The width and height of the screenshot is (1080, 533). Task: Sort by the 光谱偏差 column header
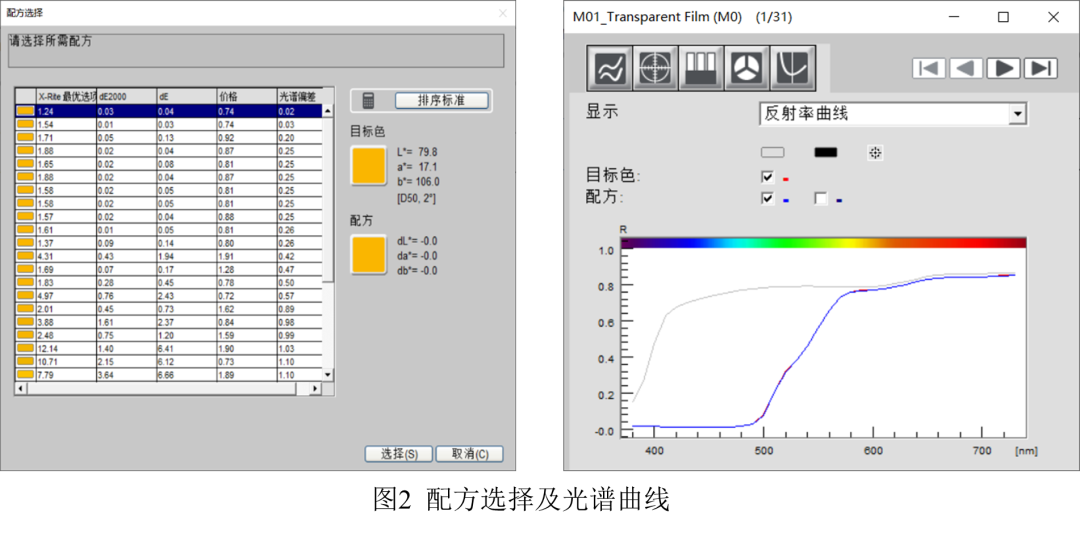300,96
